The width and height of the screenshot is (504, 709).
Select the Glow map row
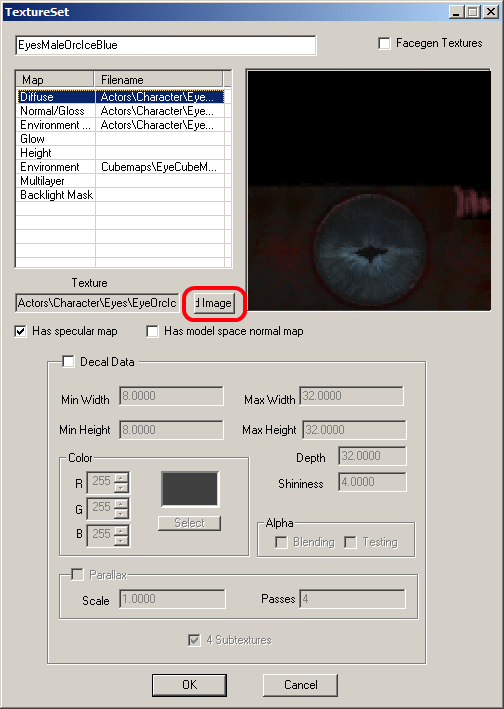pyautogui.click(x=121, y=139)
